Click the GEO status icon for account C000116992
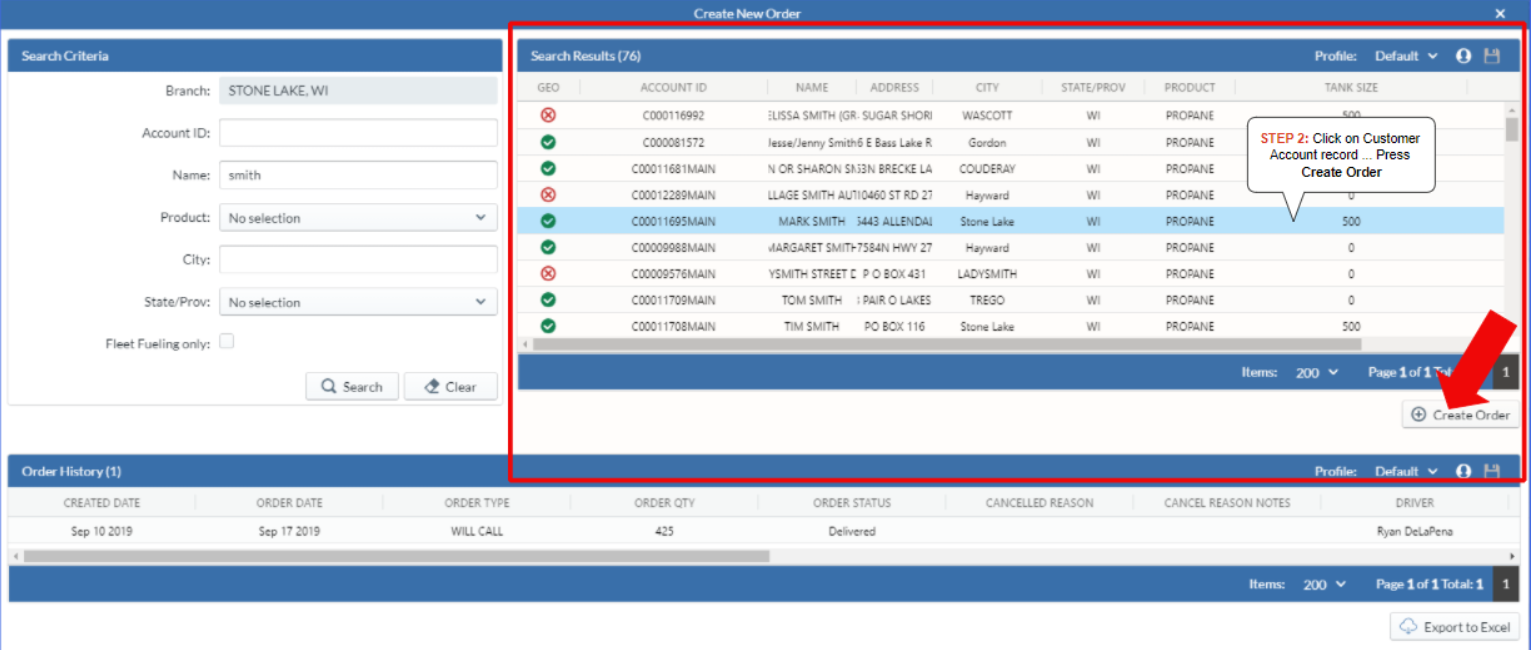 click(548, 115)
